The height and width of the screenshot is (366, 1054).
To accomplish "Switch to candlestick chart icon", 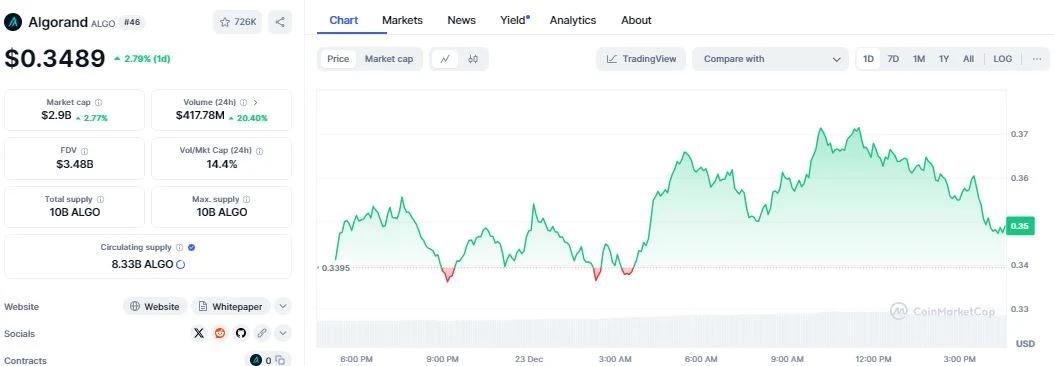I will [473, 59].
